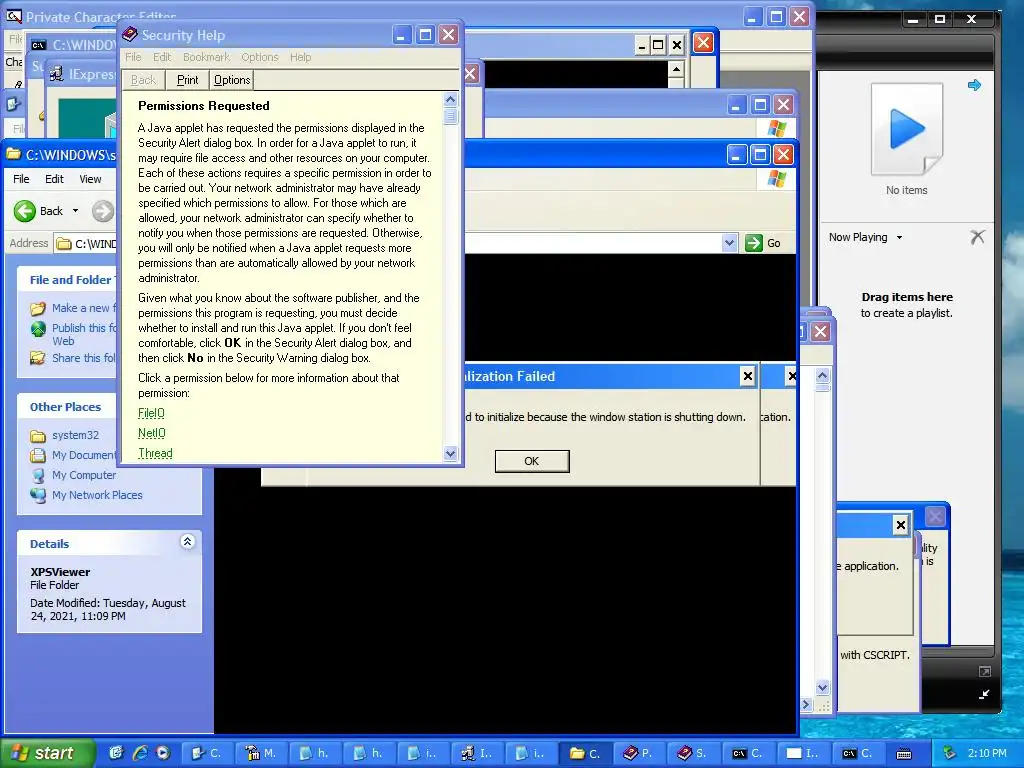Viewport: 1024px width, 768px height.
Task: Click the down arrow of Security Help scrollbar
Action: [x=450, y=453]
